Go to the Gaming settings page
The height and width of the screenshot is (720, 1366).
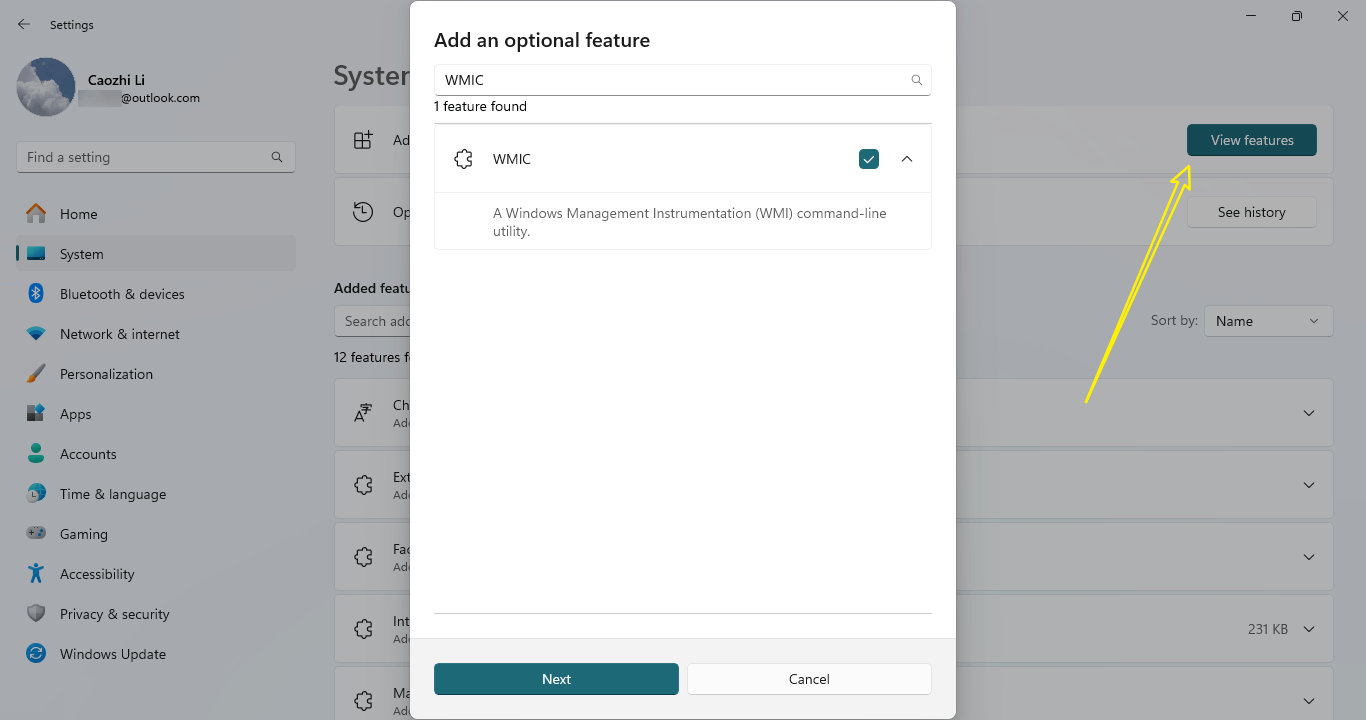pyautogui.click(x=83, y=534)
